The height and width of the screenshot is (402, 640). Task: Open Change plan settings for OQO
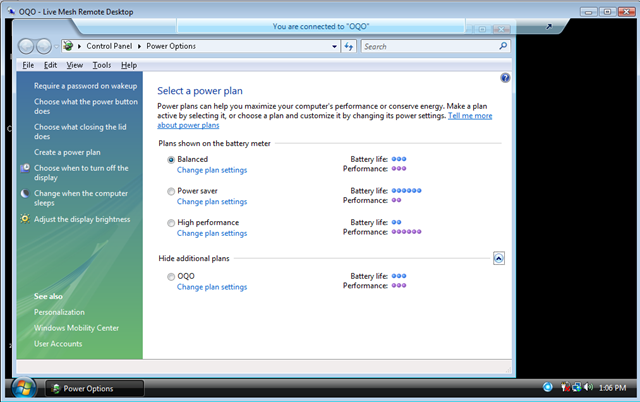[212, 287]
